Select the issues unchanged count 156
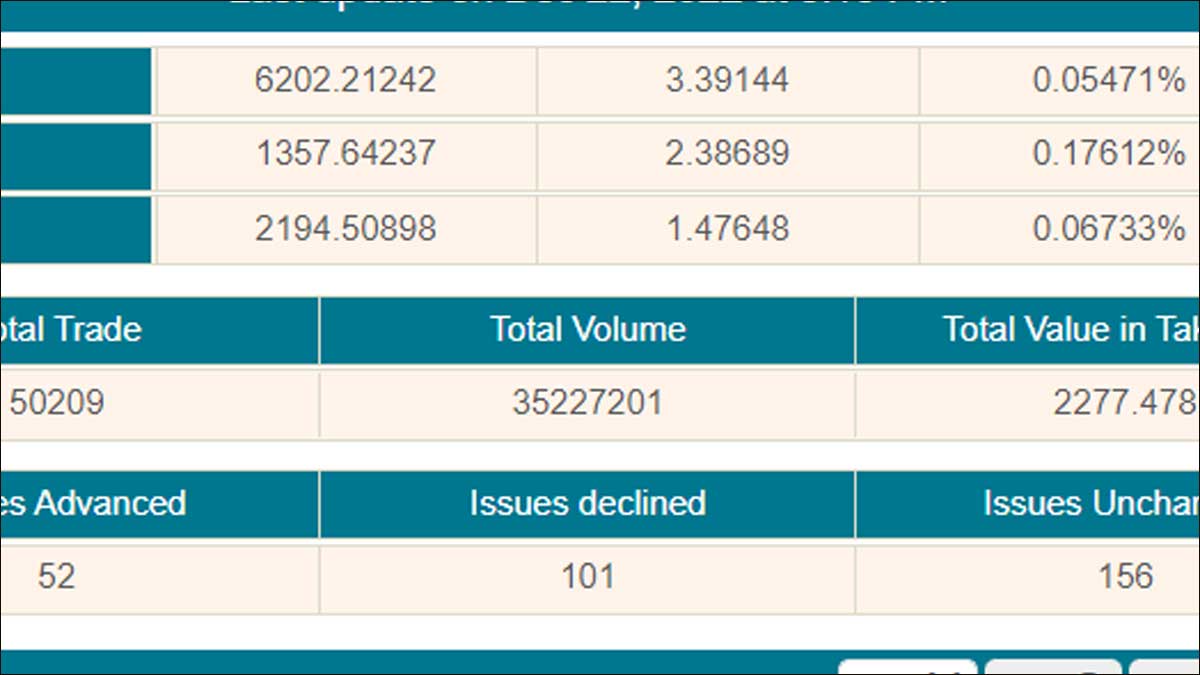The width and height of the screenshot is (1200, 675). tap(1125, 577)
